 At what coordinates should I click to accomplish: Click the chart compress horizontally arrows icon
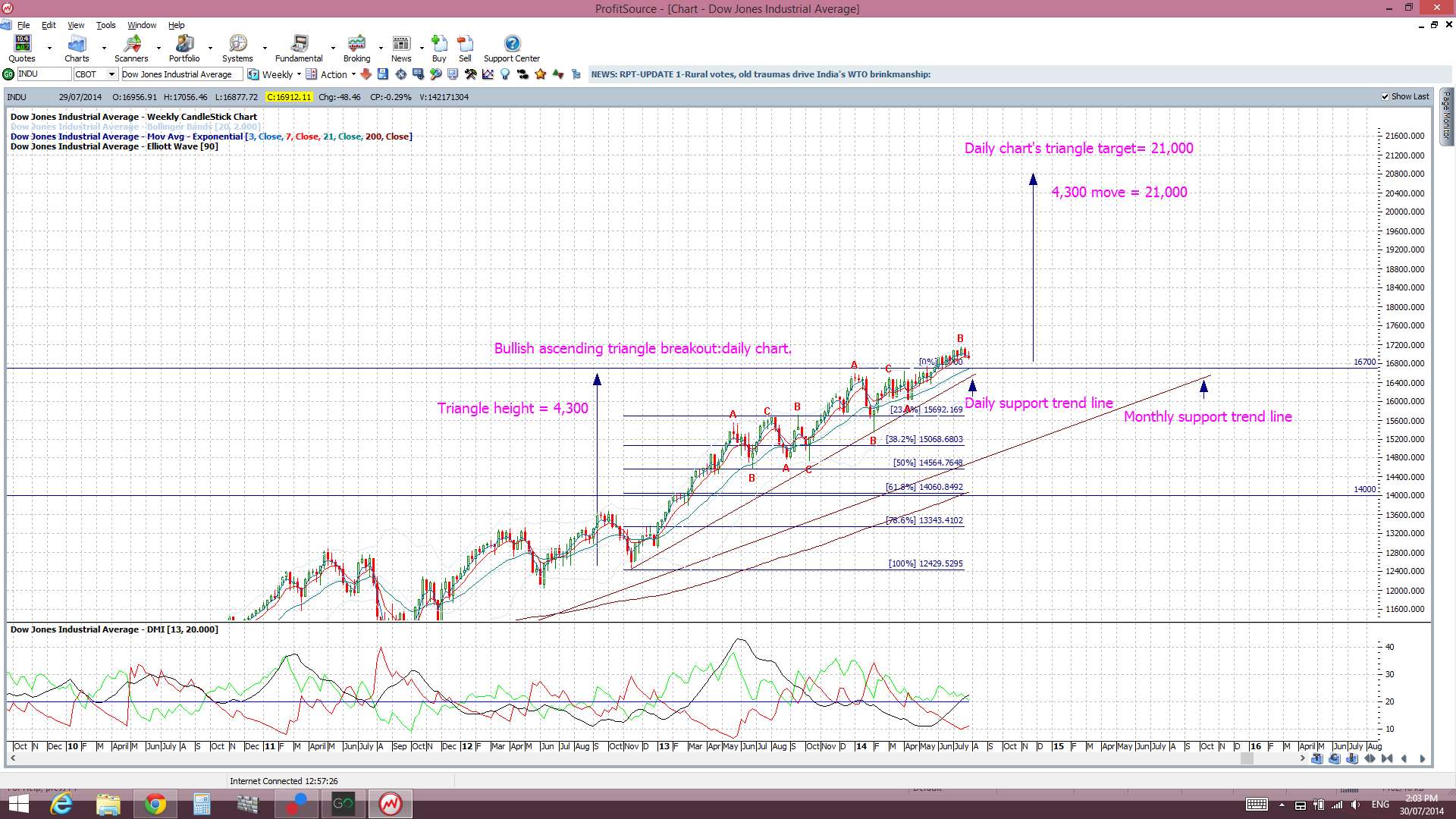(1388, 758)
